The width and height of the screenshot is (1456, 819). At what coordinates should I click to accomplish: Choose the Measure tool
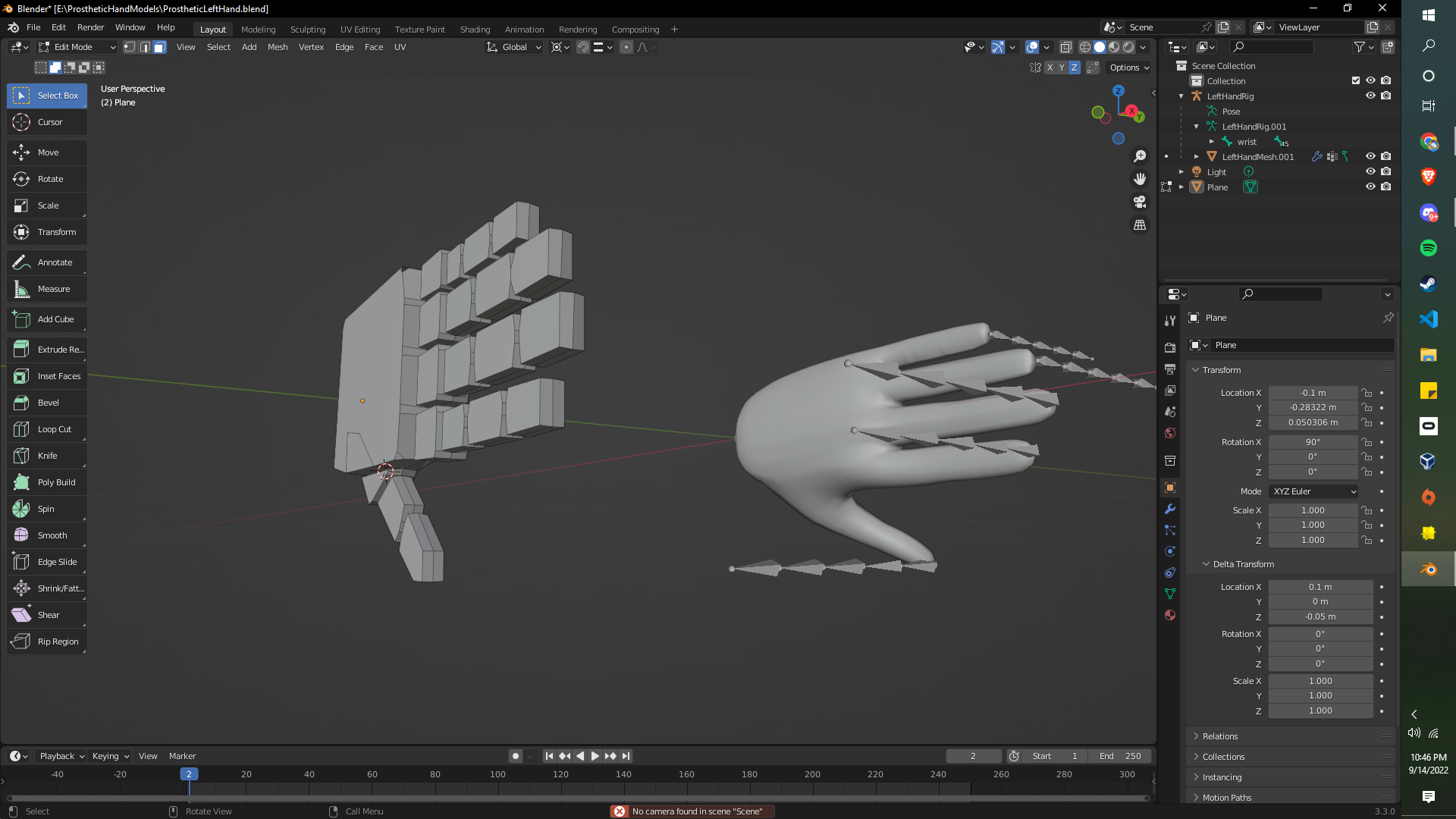point(47,289)
